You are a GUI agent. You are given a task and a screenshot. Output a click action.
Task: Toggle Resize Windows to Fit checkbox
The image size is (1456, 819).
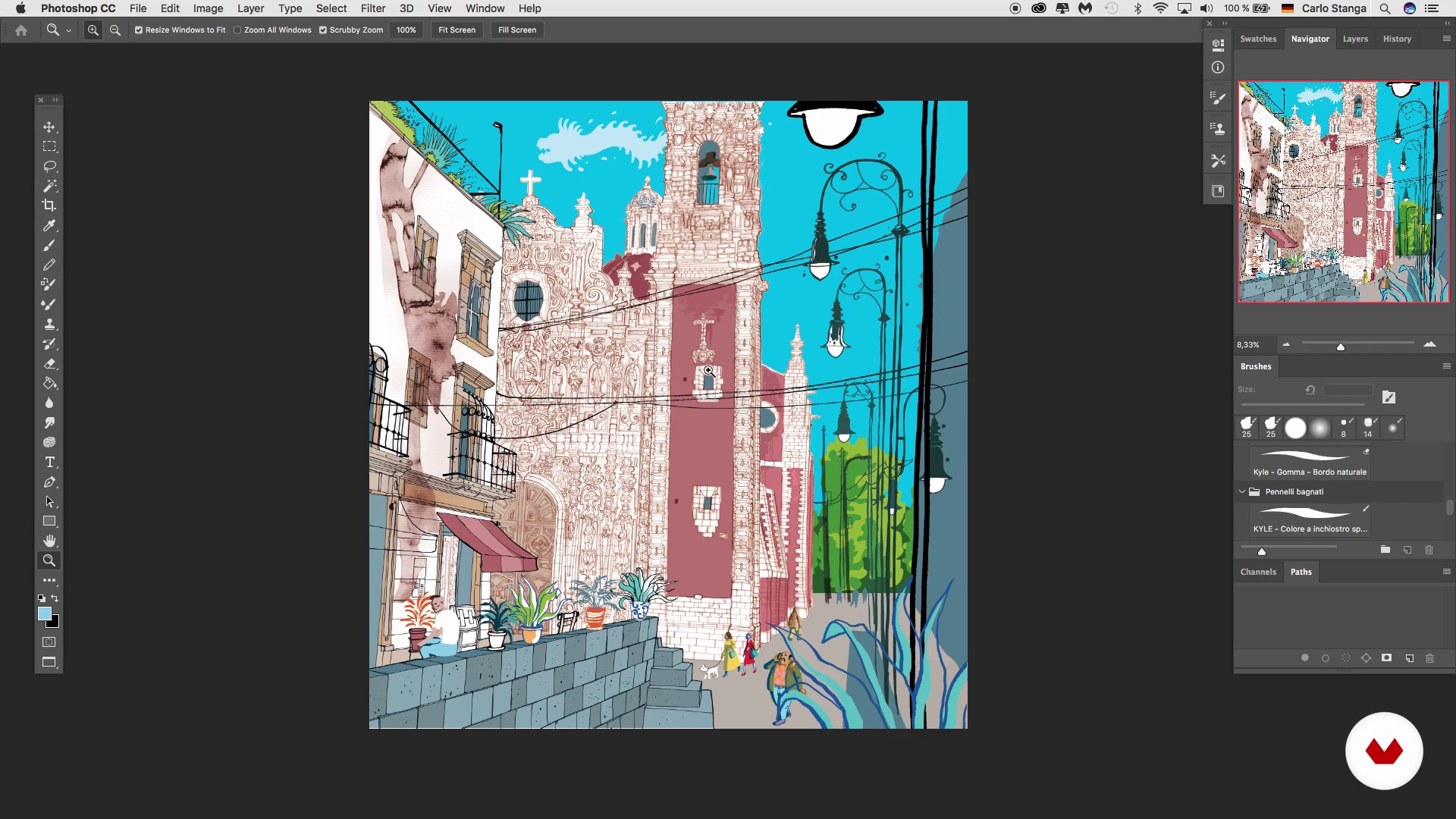[x=139, y=30]
